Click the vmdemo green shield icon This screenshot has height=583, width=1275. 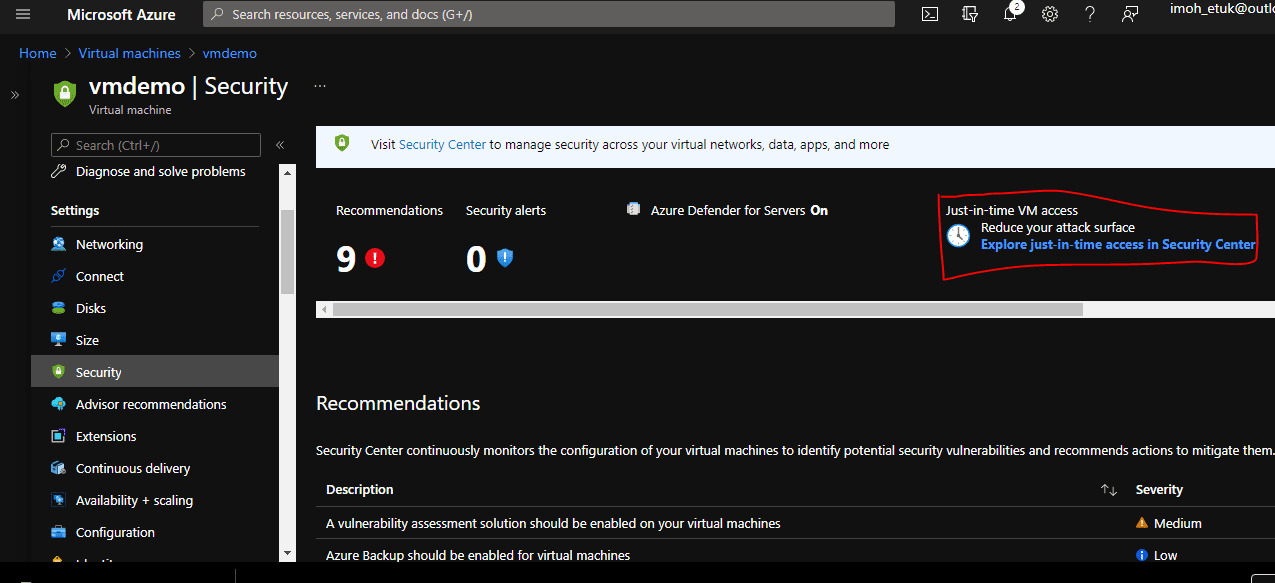[x=64, y=93]
